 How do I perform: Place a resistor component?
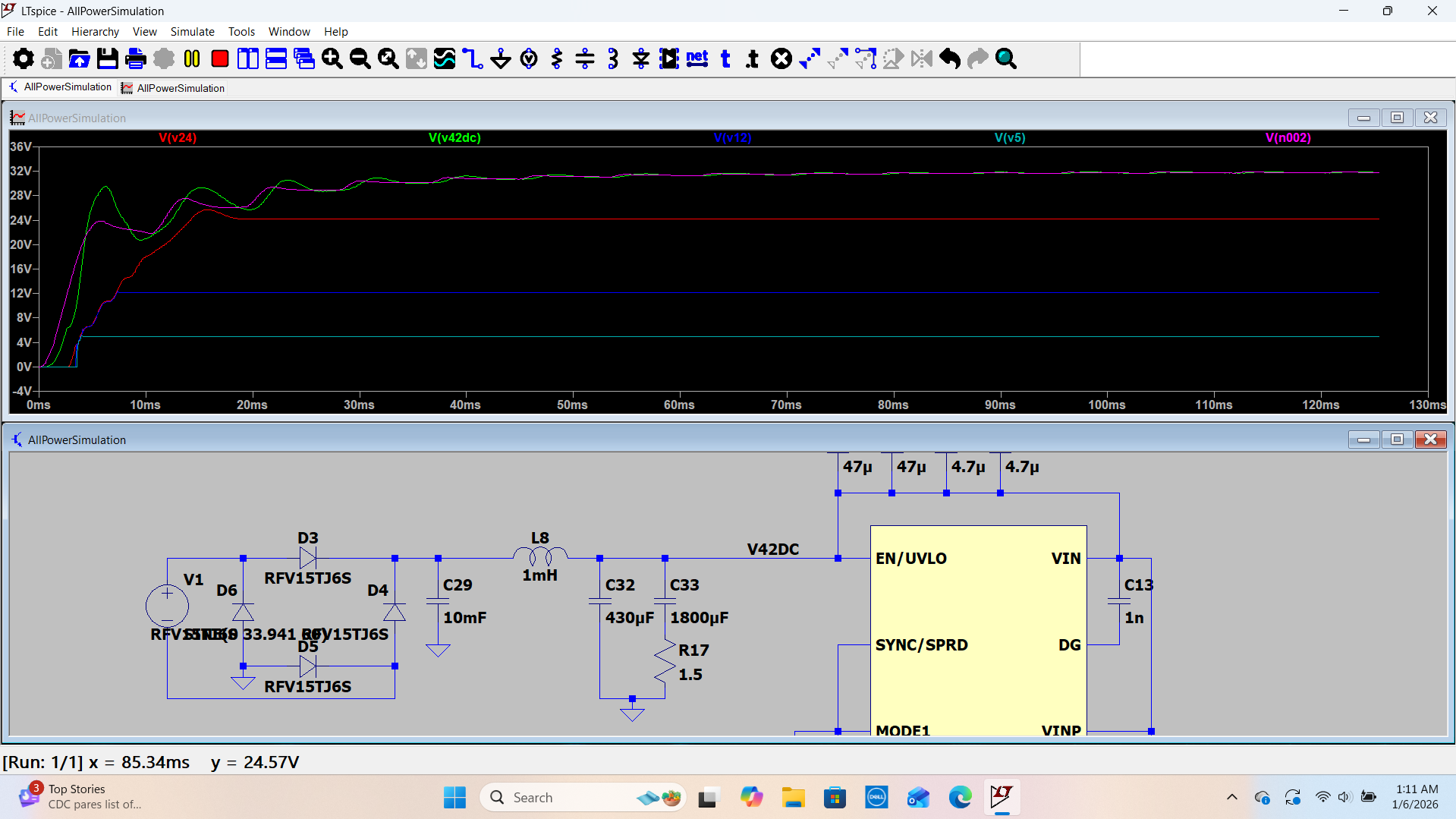pos(557,58)
